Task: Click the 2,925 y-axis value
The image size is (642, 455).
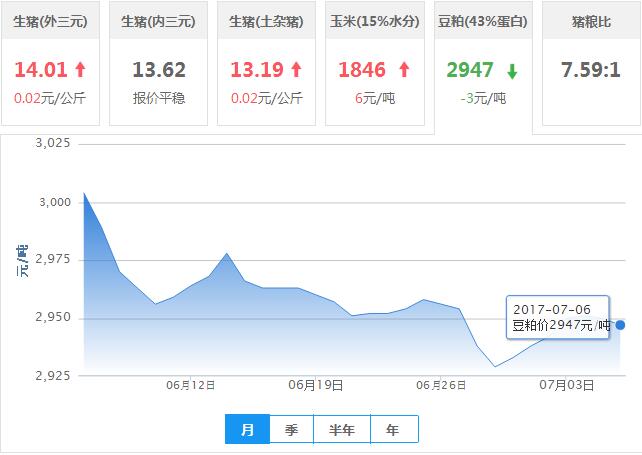Action: point(53,376)
